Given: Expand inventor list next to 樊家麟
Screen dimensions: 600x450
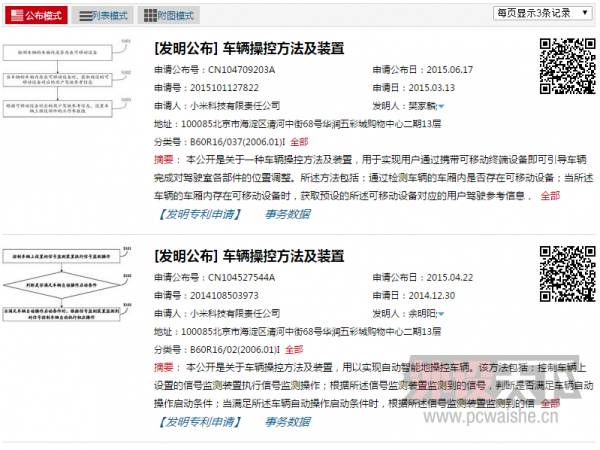Looking at the screenshot, I should 441,105.
